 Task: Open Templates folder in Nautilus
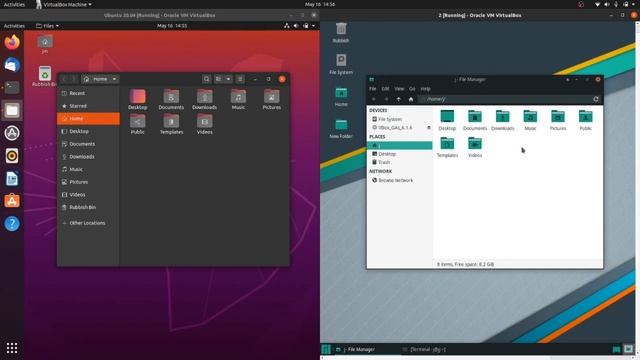(x=171, y=124)
